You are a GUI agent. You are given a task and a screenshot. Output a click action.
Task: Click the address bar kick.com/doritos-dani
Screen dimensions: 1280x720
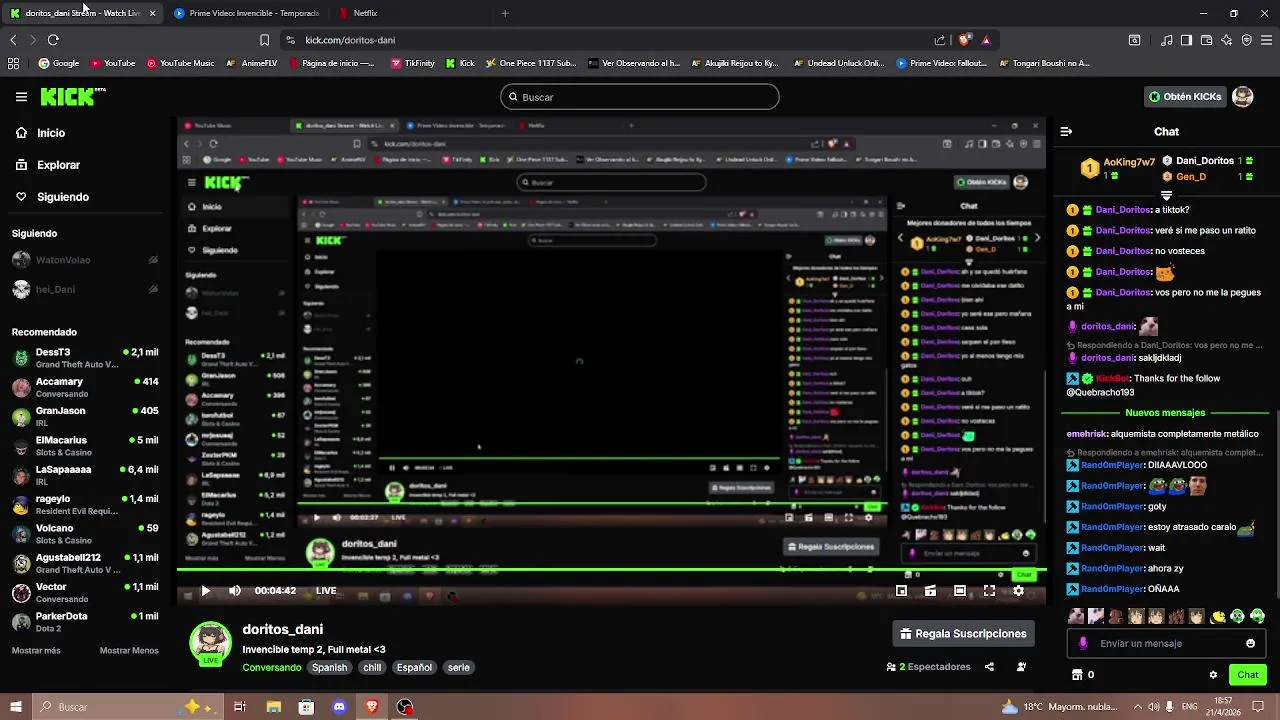350,40
